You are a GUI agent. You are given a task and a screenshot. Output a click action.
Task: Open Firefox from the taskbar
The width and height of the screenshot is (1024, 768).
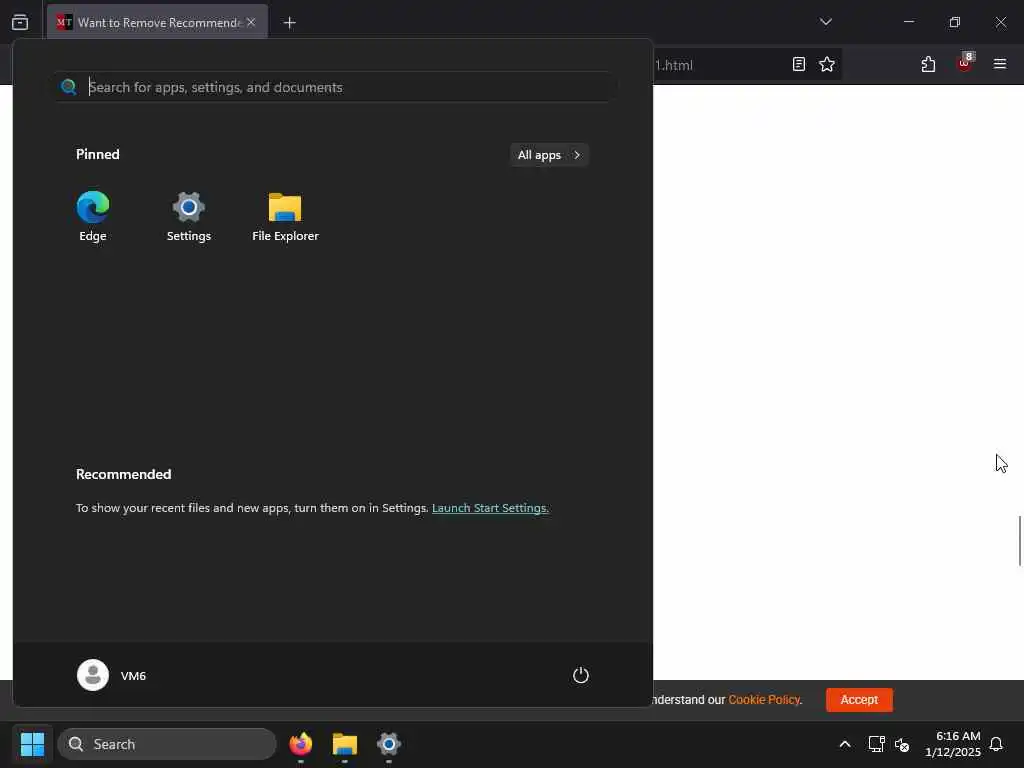[x=300, y=744]
